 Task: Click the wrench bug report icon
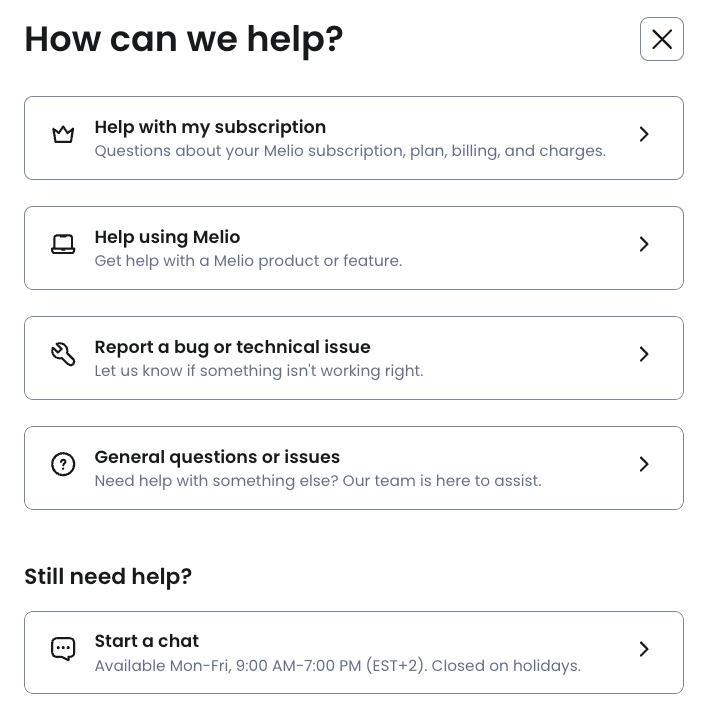tap(63, 354)
